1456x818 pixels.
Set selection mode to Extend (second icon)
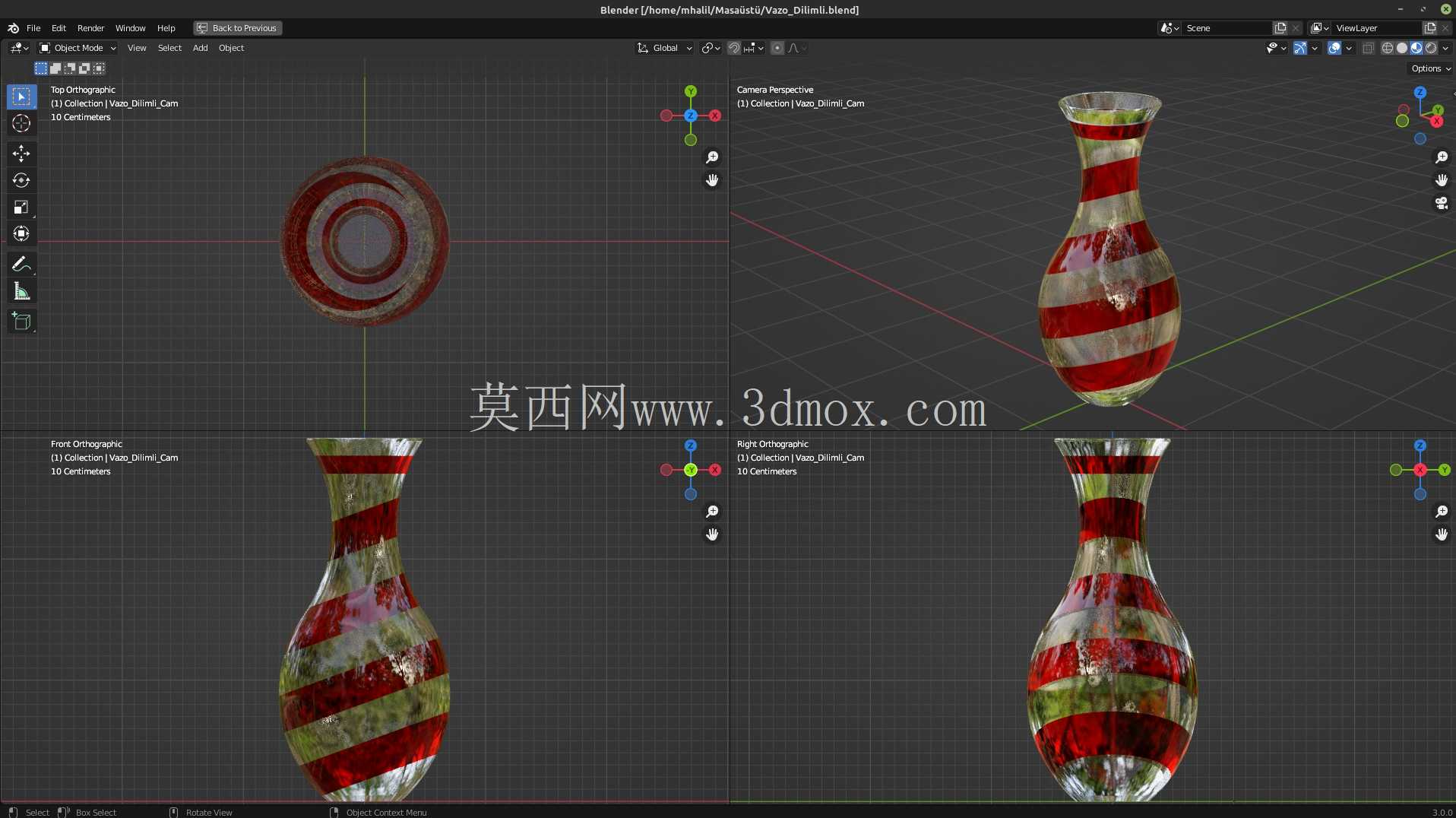pyautogui.click(x=55, y=68)
